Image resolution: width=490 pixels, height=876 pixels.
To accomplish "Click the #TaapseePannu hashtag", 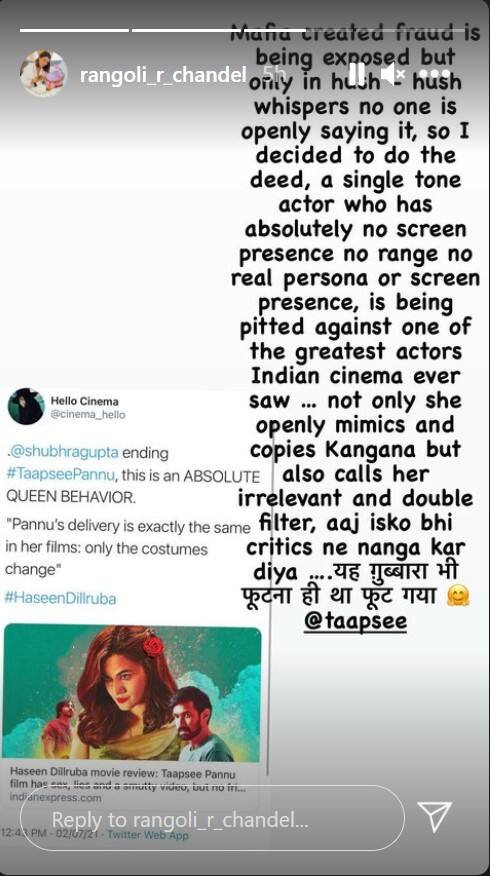I will click(x=60, y=474).
